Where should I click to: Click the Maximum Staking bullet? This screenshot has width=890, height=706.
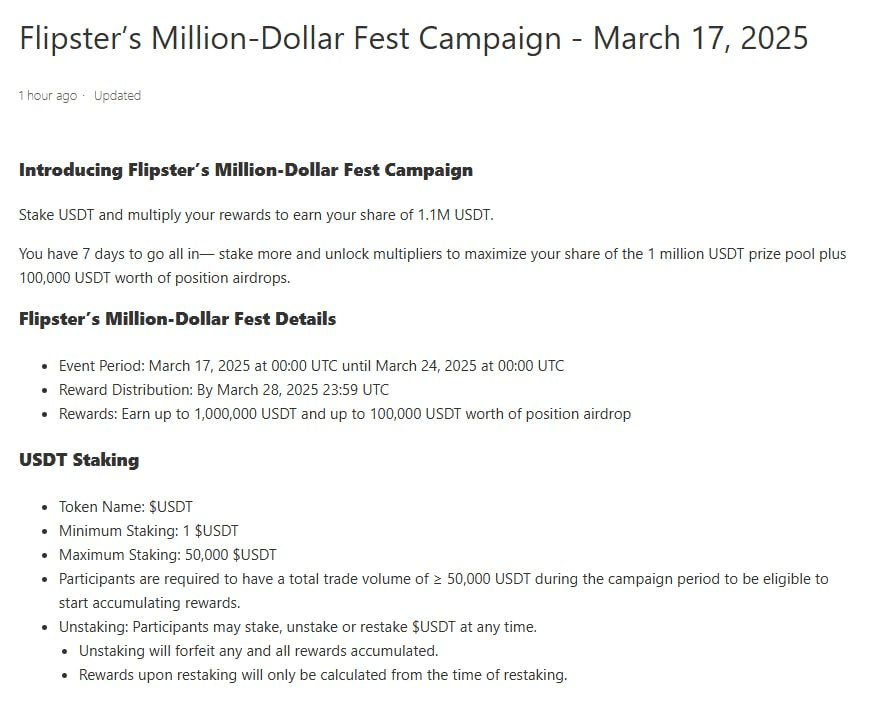coord(167,554)
